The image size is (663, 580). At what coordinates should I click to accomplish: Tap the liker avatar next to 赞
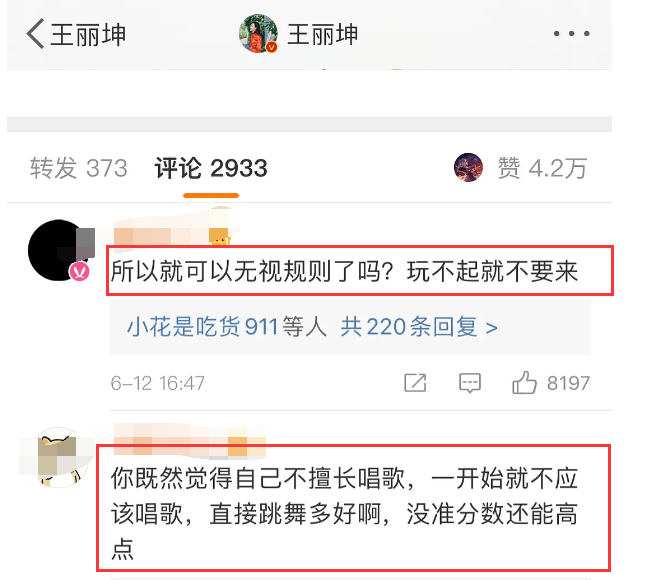(x=468, y=167)
